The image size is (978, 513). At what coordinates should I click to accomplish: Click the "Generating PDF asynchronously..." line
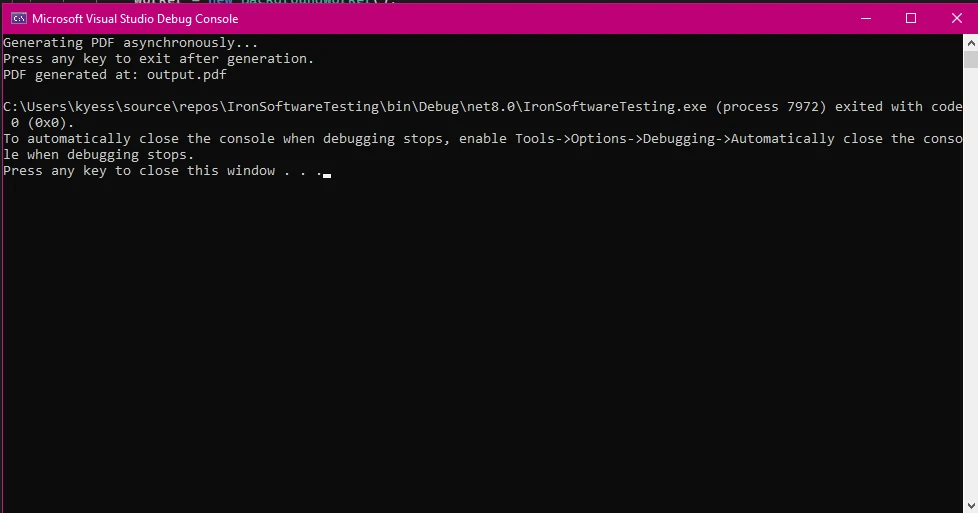coord(130,43)
